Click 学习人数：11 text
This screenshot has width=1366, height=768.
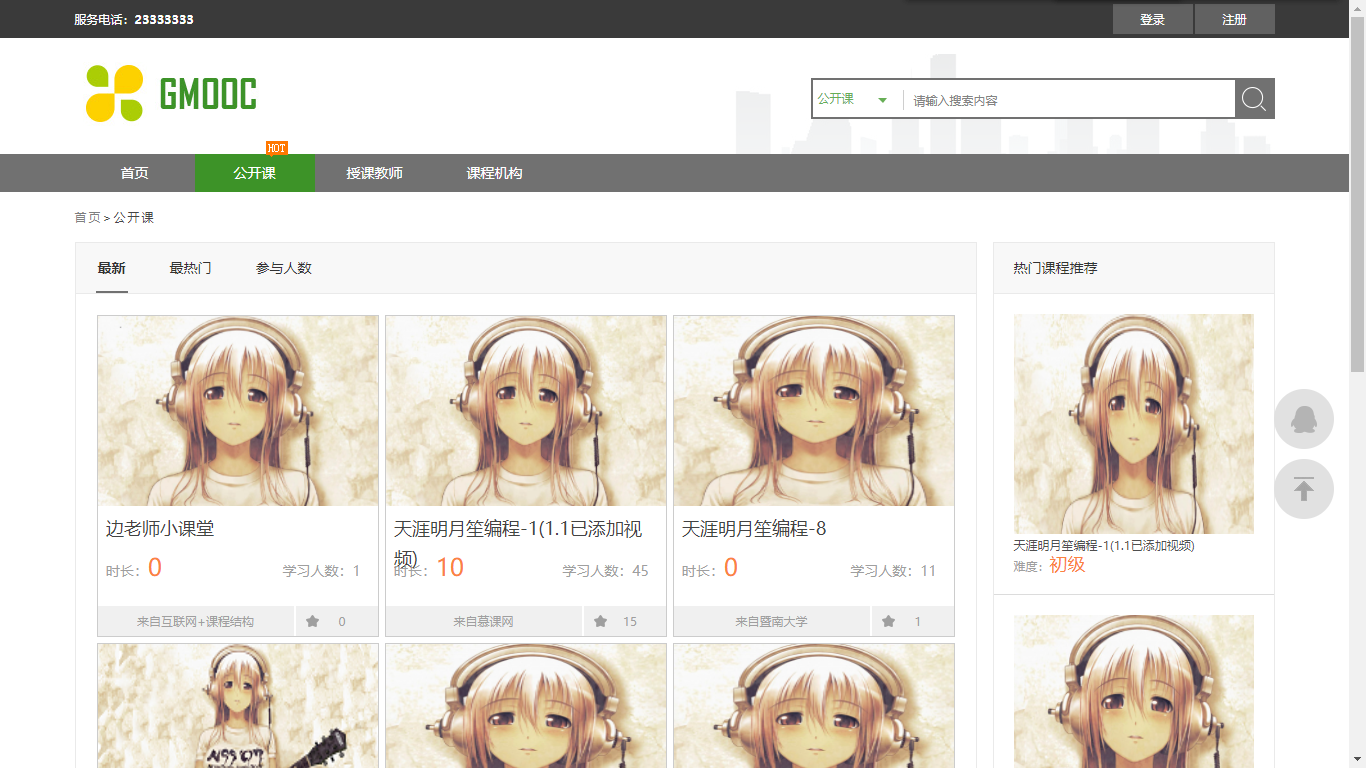point(893,571)
